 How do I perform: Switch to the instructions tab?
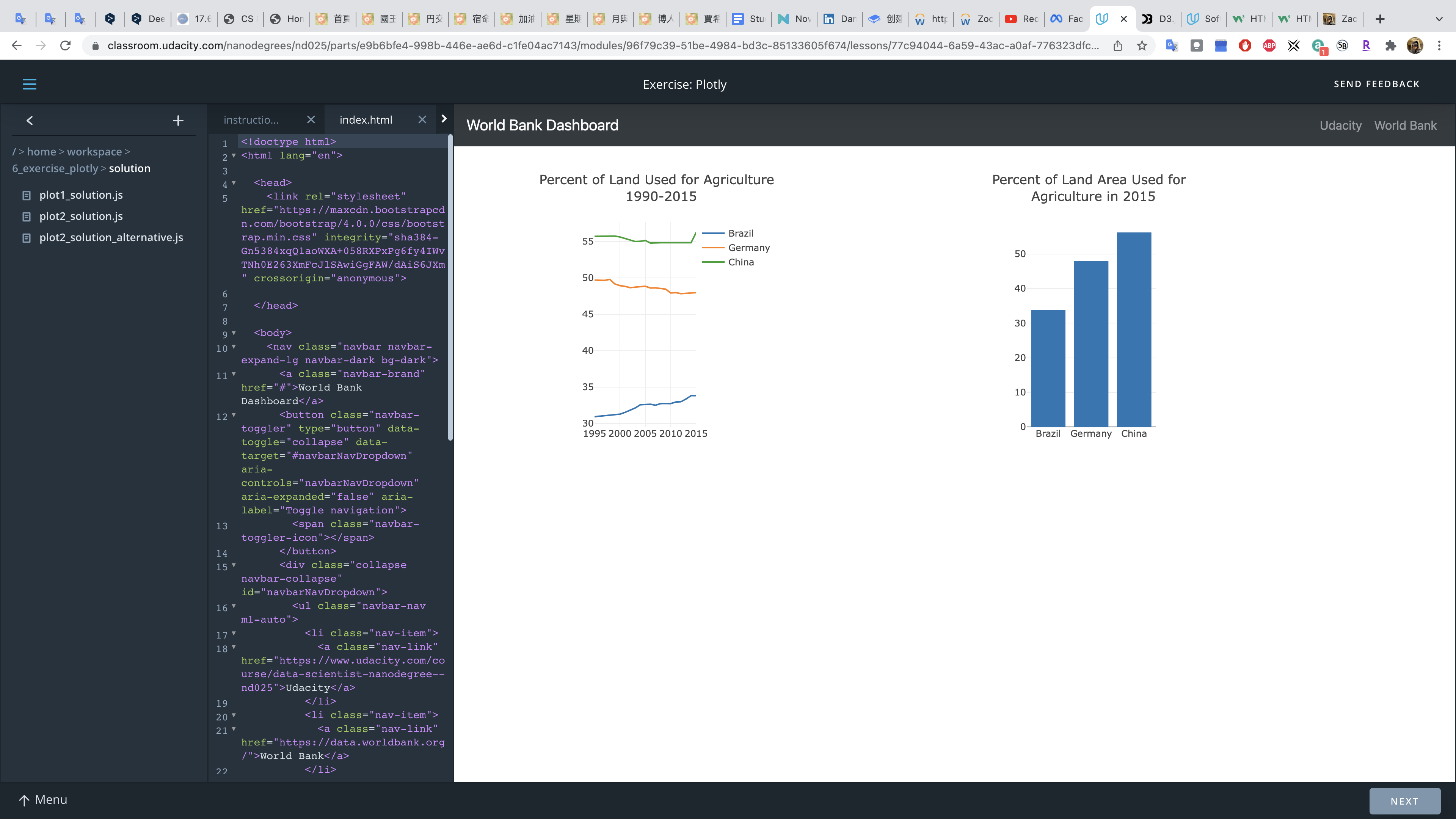click(251, 120)
